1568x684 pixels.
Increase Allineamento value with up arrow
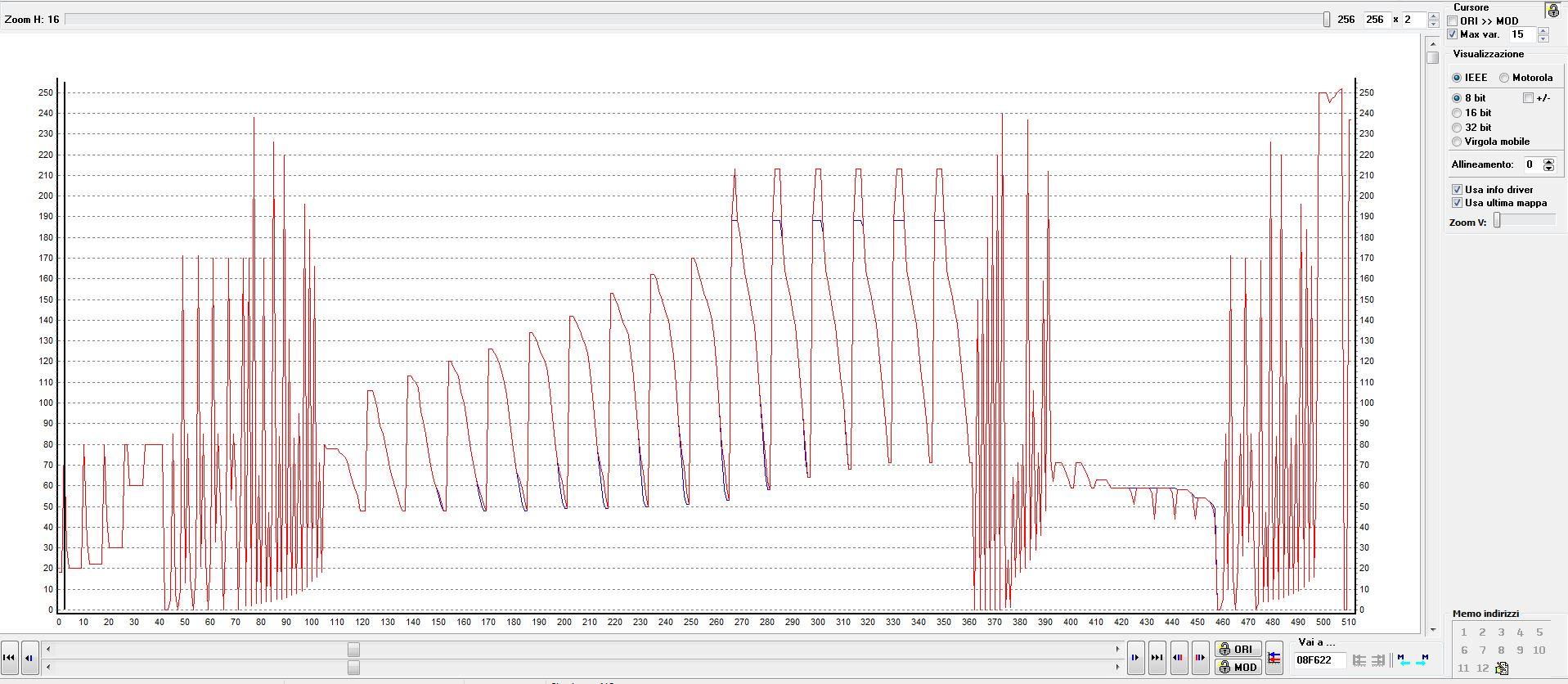point(1548,161)
